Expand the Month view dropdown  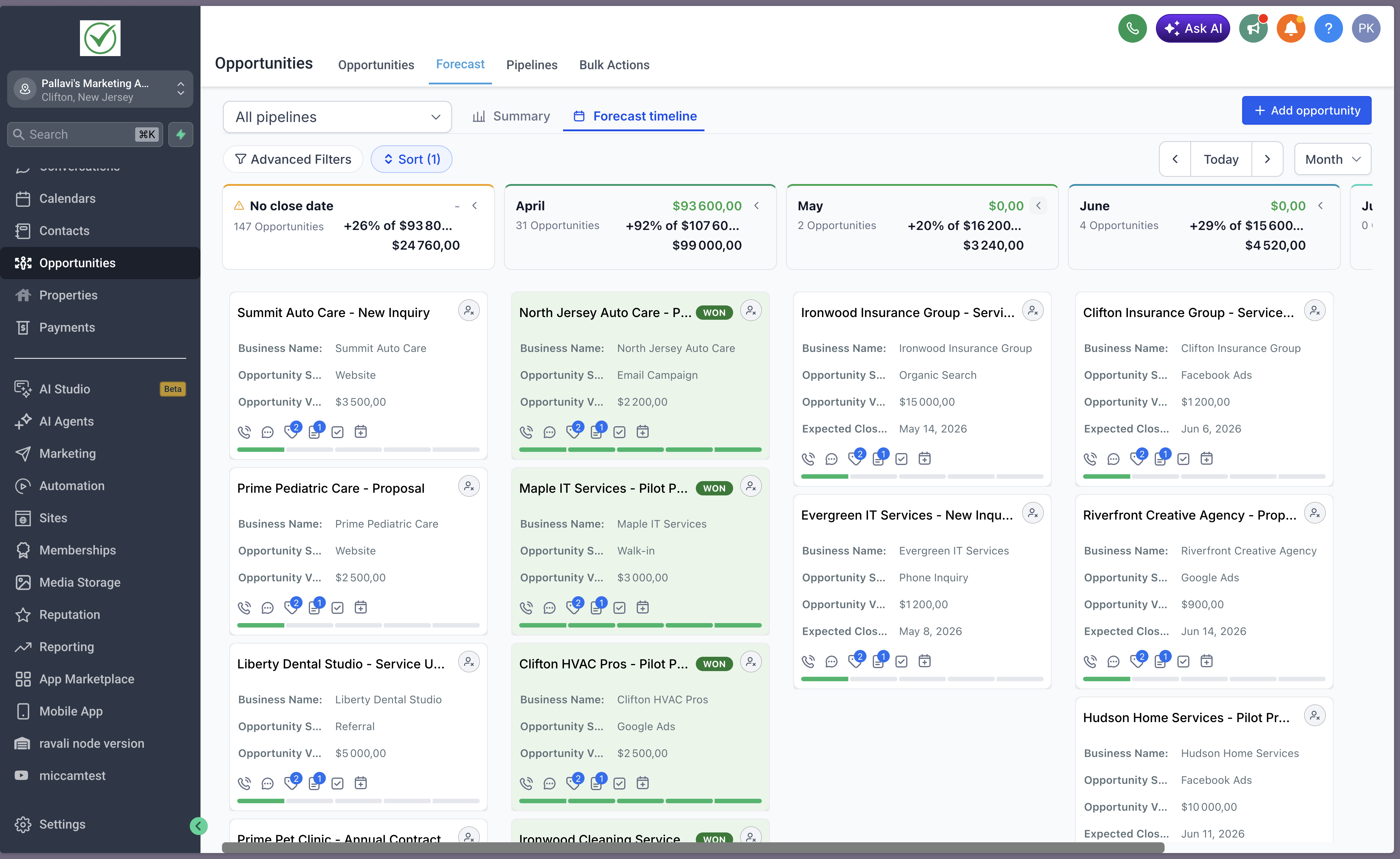tap(1332, 159)
